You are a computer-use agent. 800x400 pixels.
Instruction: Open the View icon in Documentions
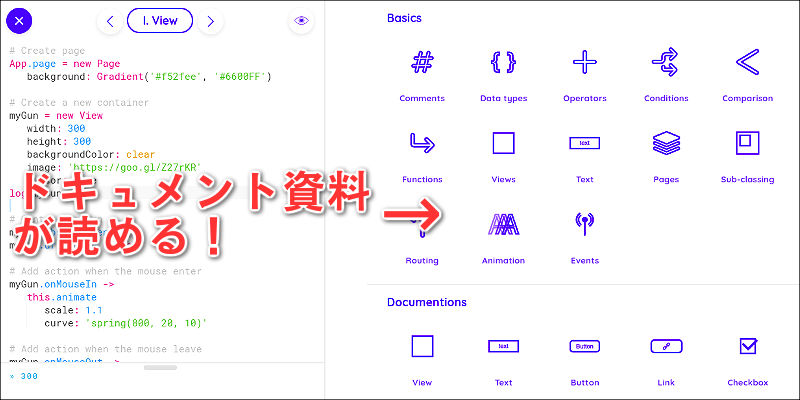tap(422, 346)
